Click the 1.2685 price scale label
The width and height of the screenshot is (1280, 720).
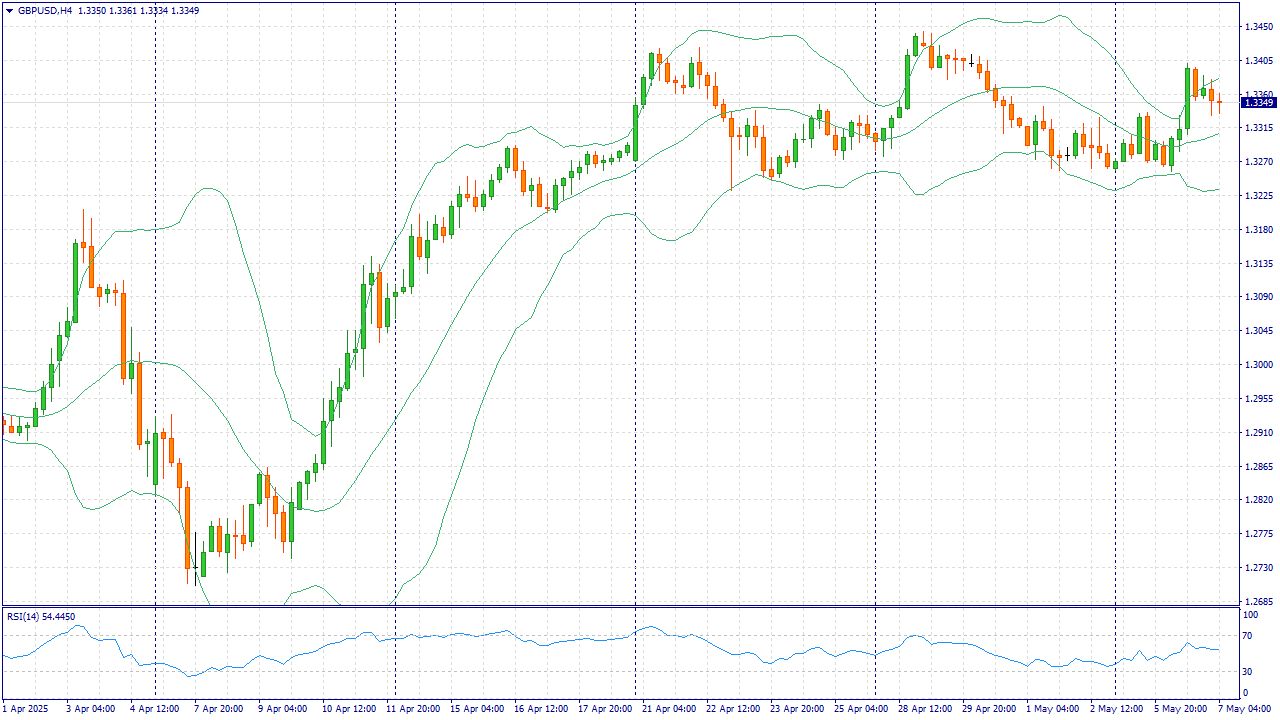[x=1257, y=602]
